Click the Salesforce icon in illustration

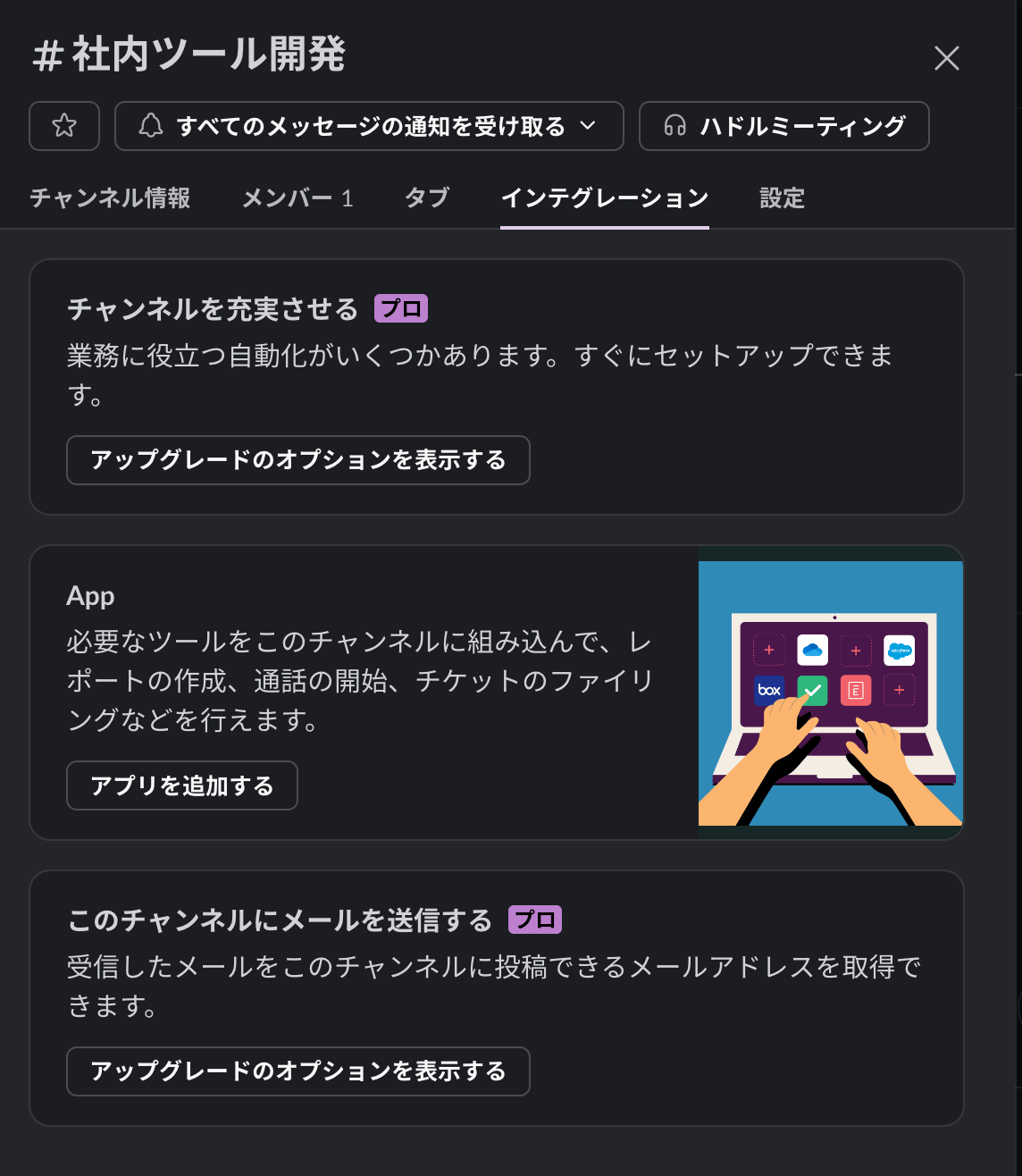click(x=899, y=650)
